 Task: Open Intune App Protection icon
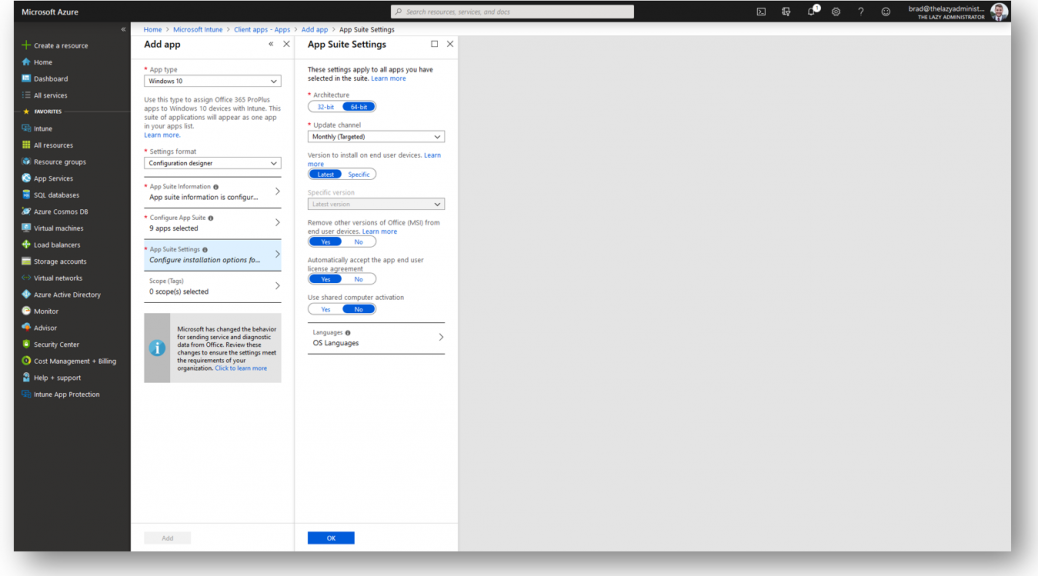tap(26, 394)
